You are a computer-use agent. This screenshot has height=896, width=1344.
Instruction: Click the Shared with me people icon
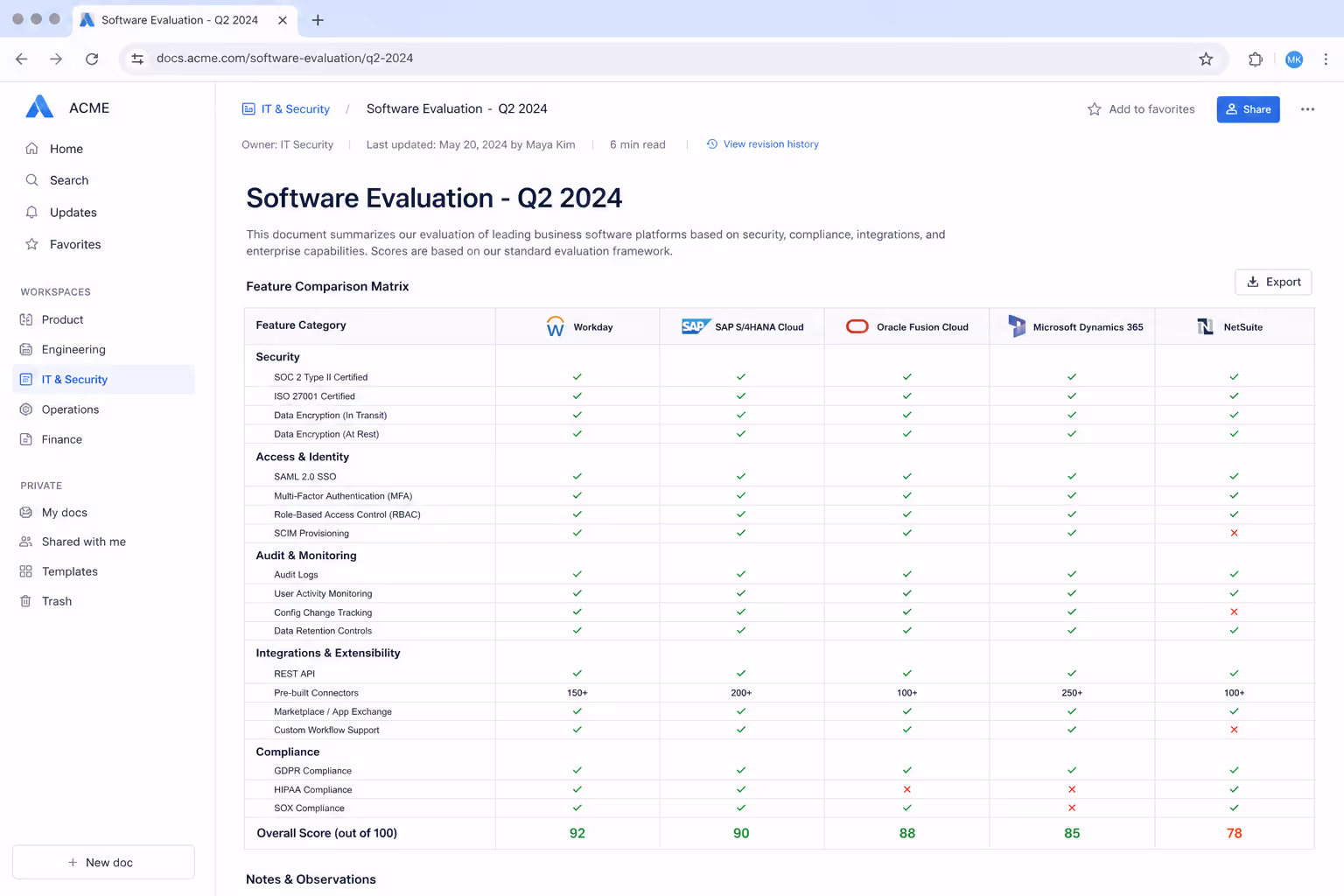[26, 542]
